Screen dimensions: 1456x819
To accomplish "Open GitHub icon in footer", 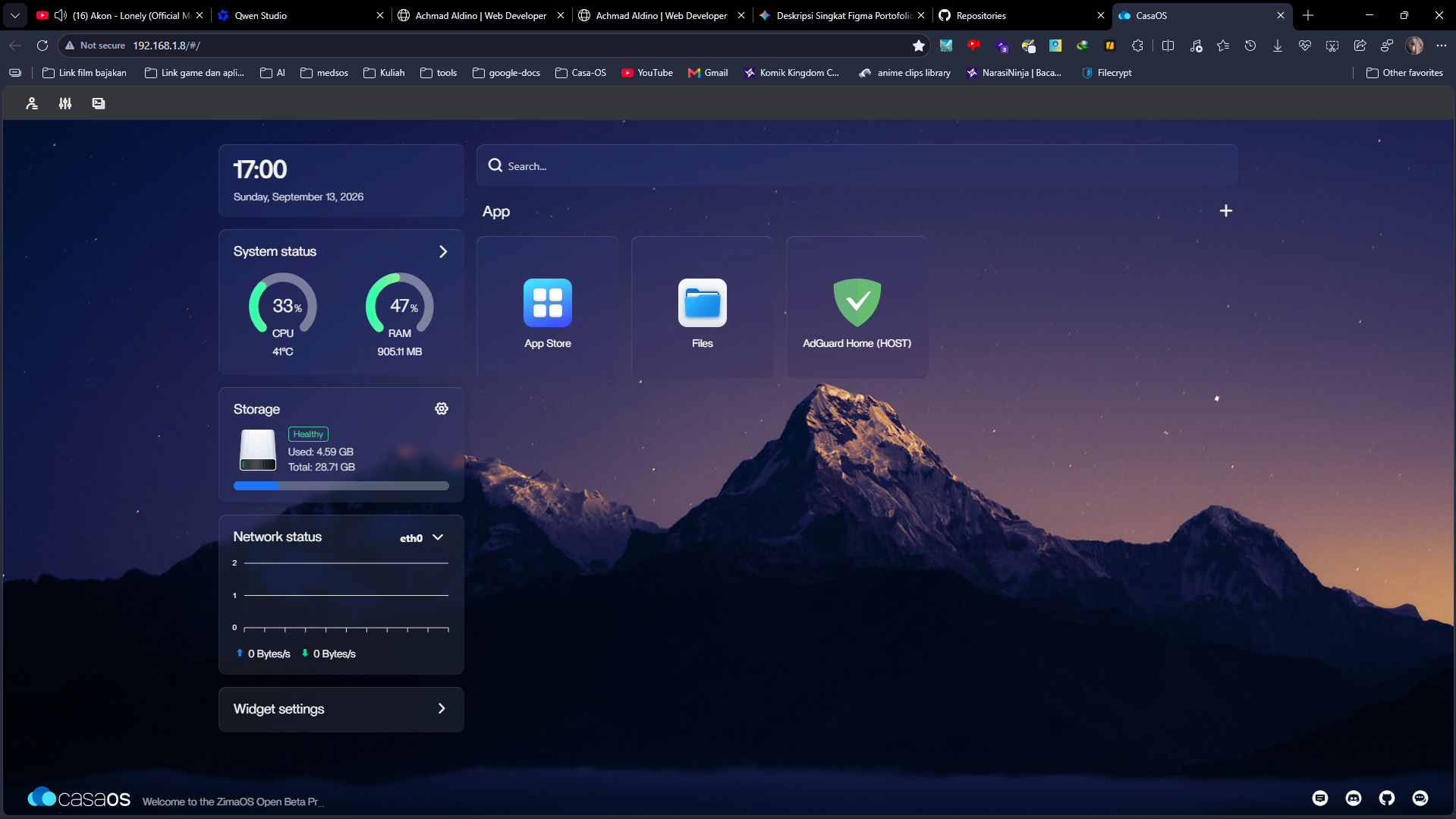I will [1387, 798].
